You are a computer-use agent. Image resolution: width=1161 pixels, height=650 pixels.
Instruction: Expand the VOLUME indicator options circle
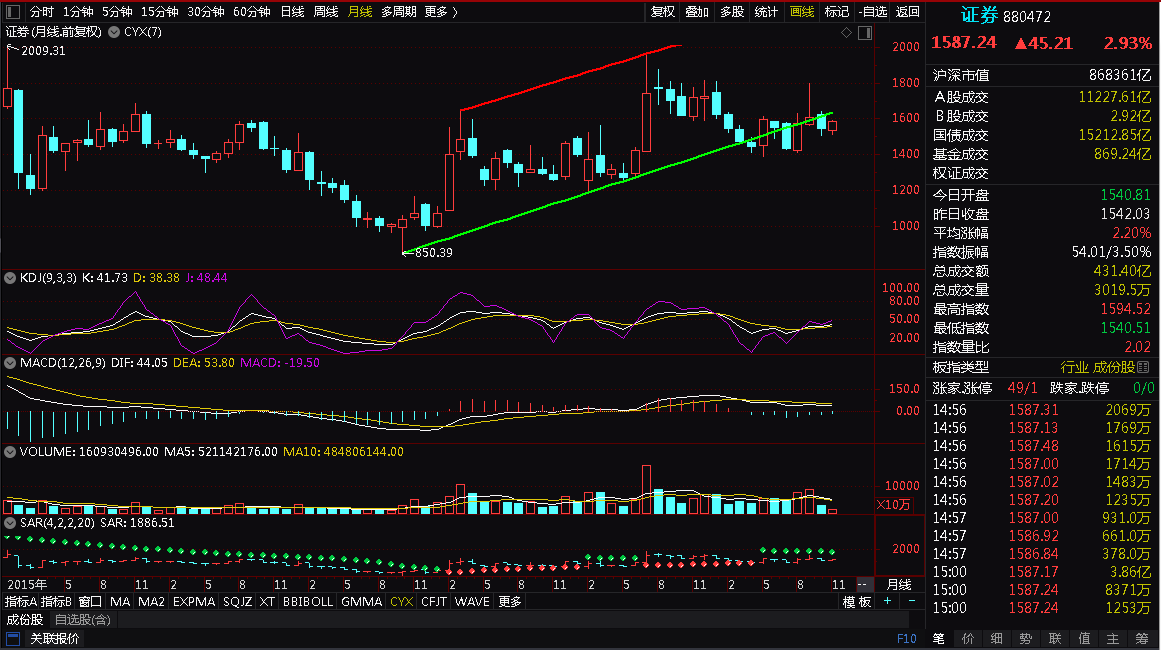tap(10, 452)
